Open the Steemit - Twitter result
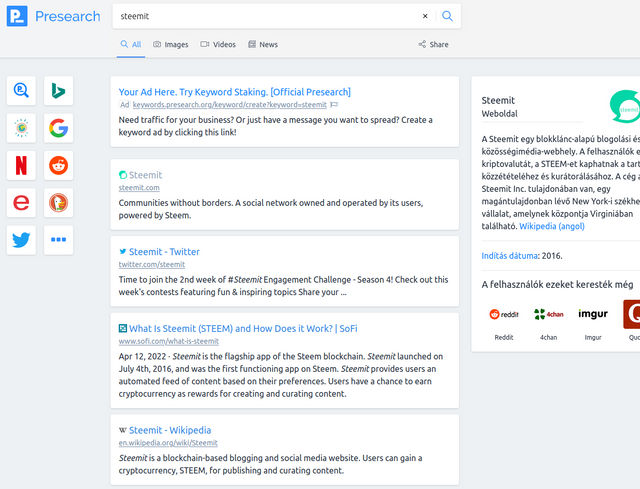This screenshot has height=489, width=640. (164, 252)
